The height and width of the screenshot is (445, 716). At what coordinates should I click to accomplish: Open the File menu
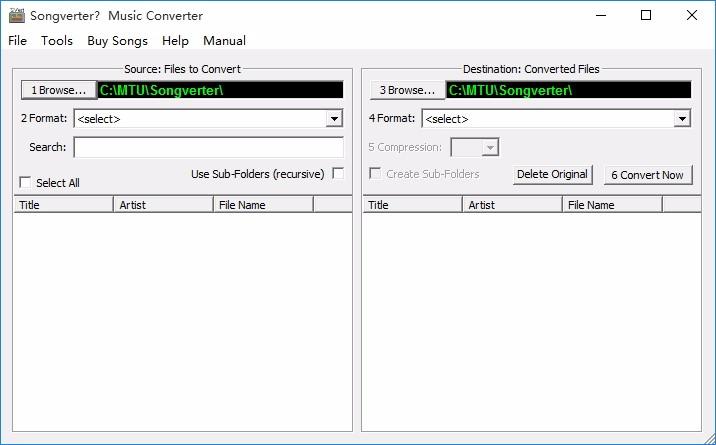pos(17,41)
